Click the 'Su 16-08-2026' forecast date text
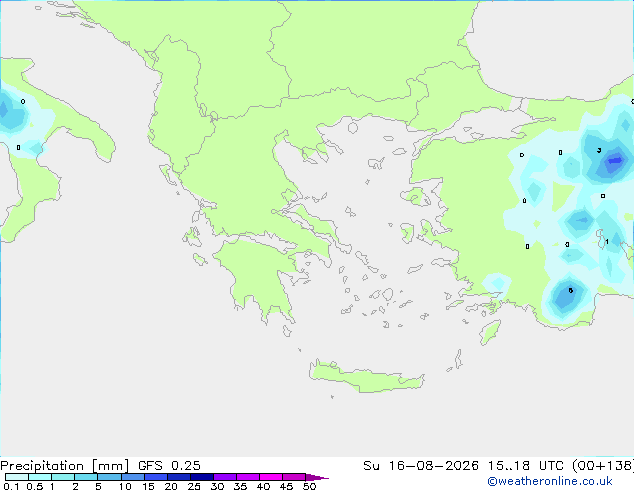The image size is (634, 490). pos(421,466)
